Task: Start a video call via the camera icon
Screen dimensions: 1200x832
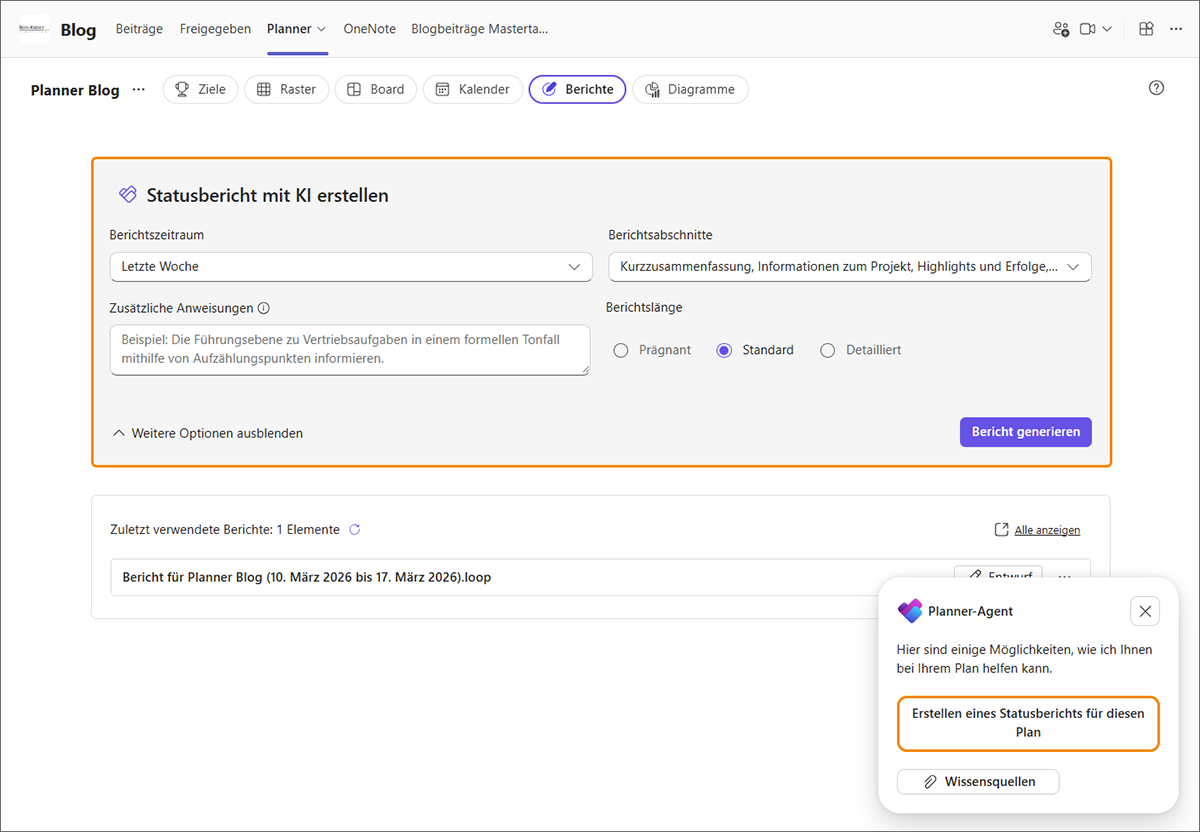Action: pos(1088,29)
